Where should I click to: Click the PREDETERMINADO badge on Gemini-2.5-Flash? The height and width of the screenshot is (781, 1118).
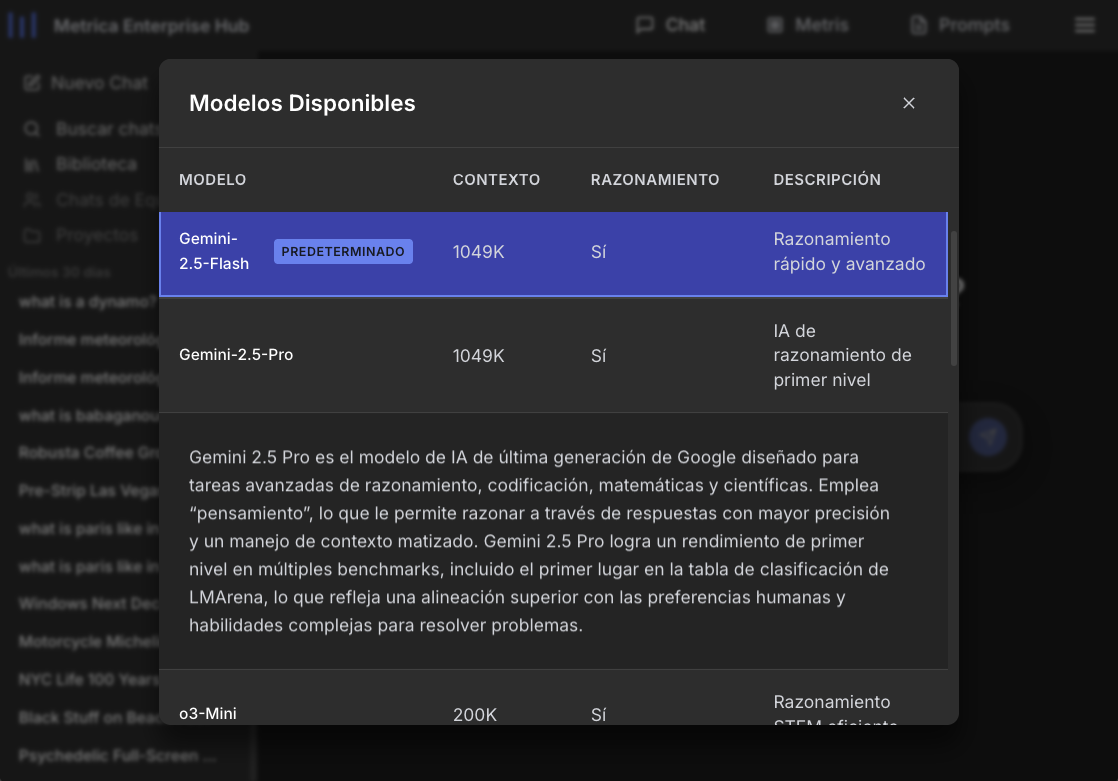(343, 251)
